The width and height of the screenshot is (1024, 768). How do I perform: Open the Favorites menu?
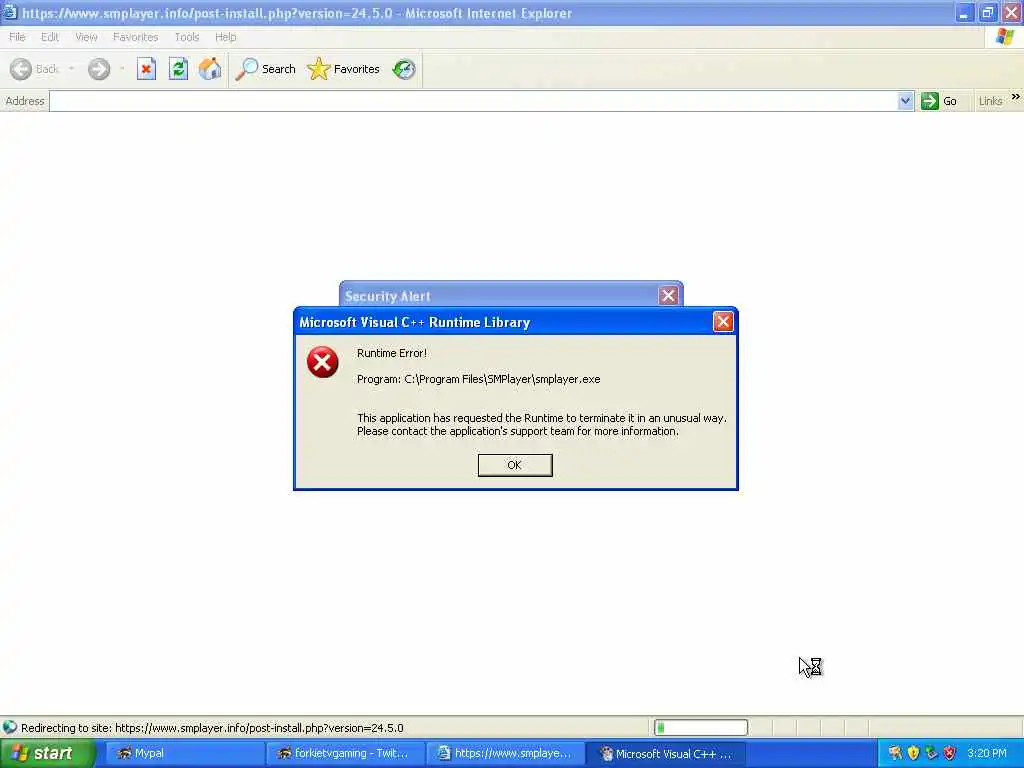pyautogui.click(x=135, y=37)
